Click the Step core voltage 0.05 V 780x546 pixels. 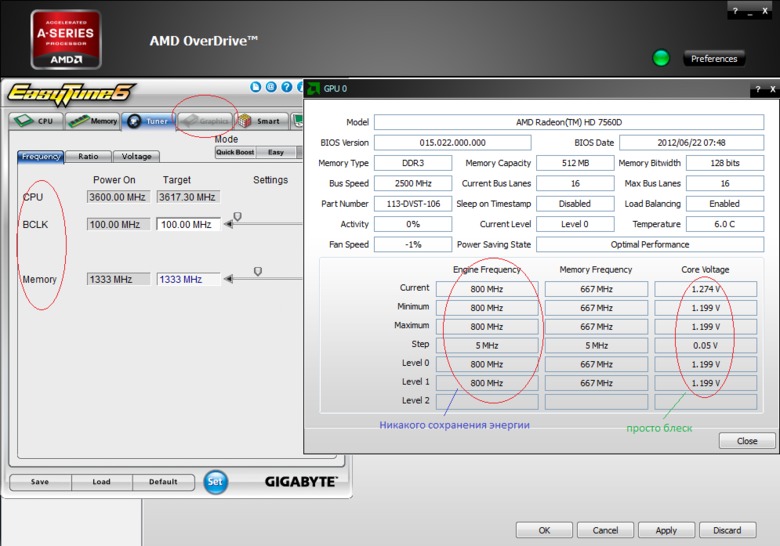coord(705,345)
